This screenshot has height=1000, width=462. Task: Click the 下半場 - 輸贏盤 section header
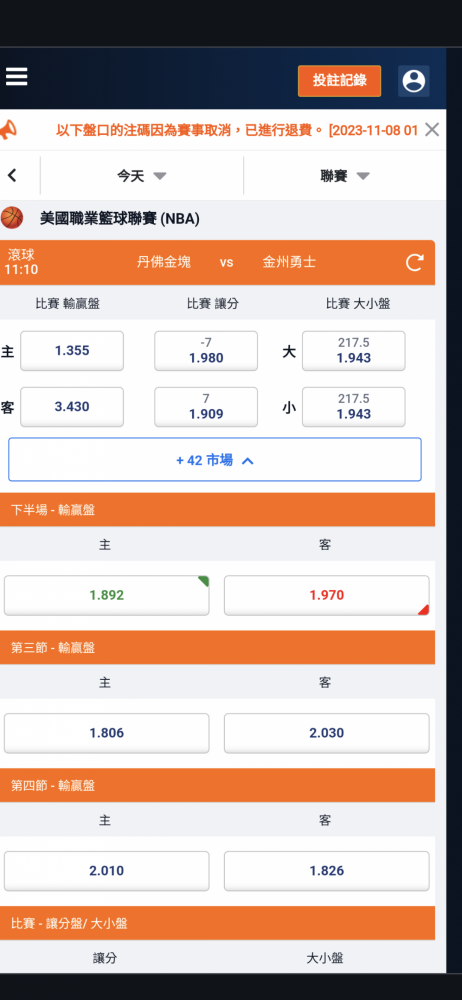(218, 510)
